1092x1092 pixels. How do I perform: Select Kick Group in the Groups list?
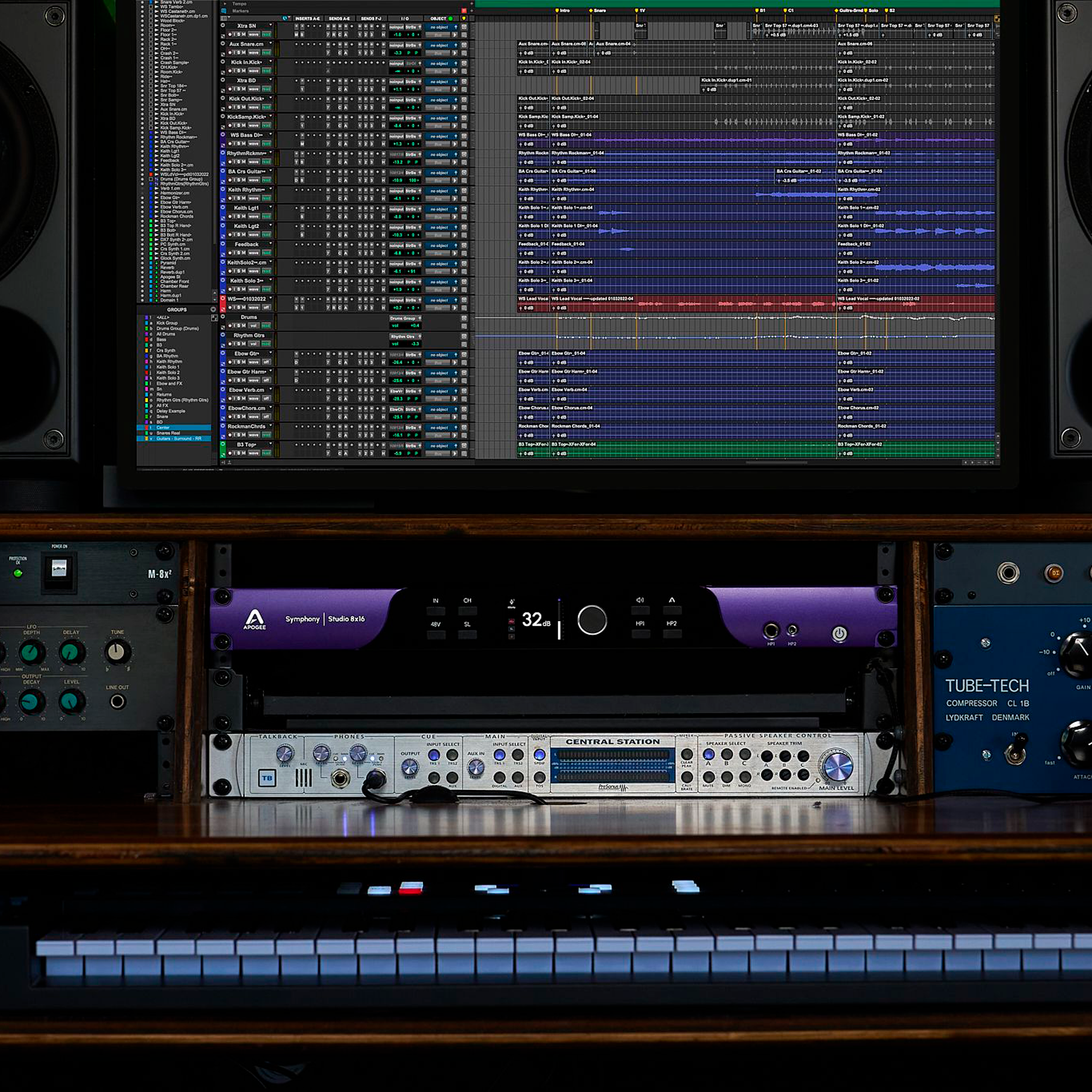(167, 323)
